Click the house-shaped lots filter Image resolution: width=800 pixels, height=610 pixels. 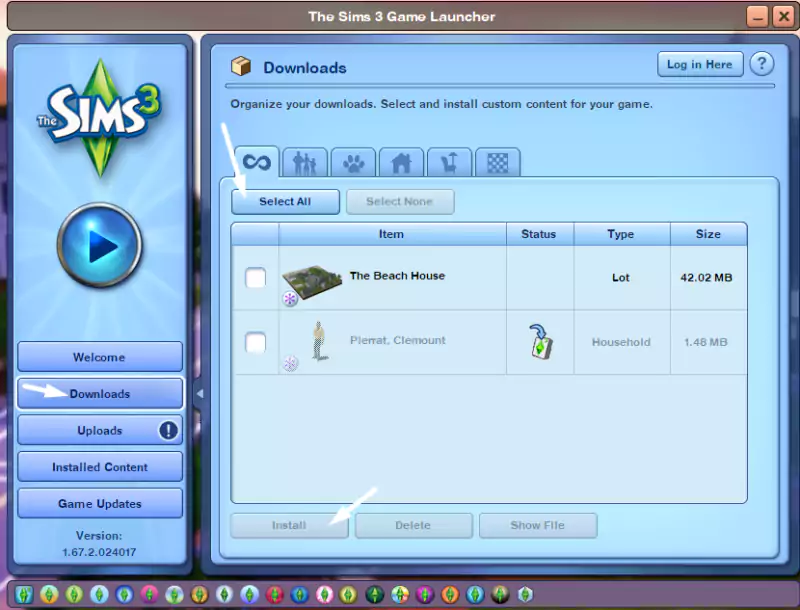[400, 160]
